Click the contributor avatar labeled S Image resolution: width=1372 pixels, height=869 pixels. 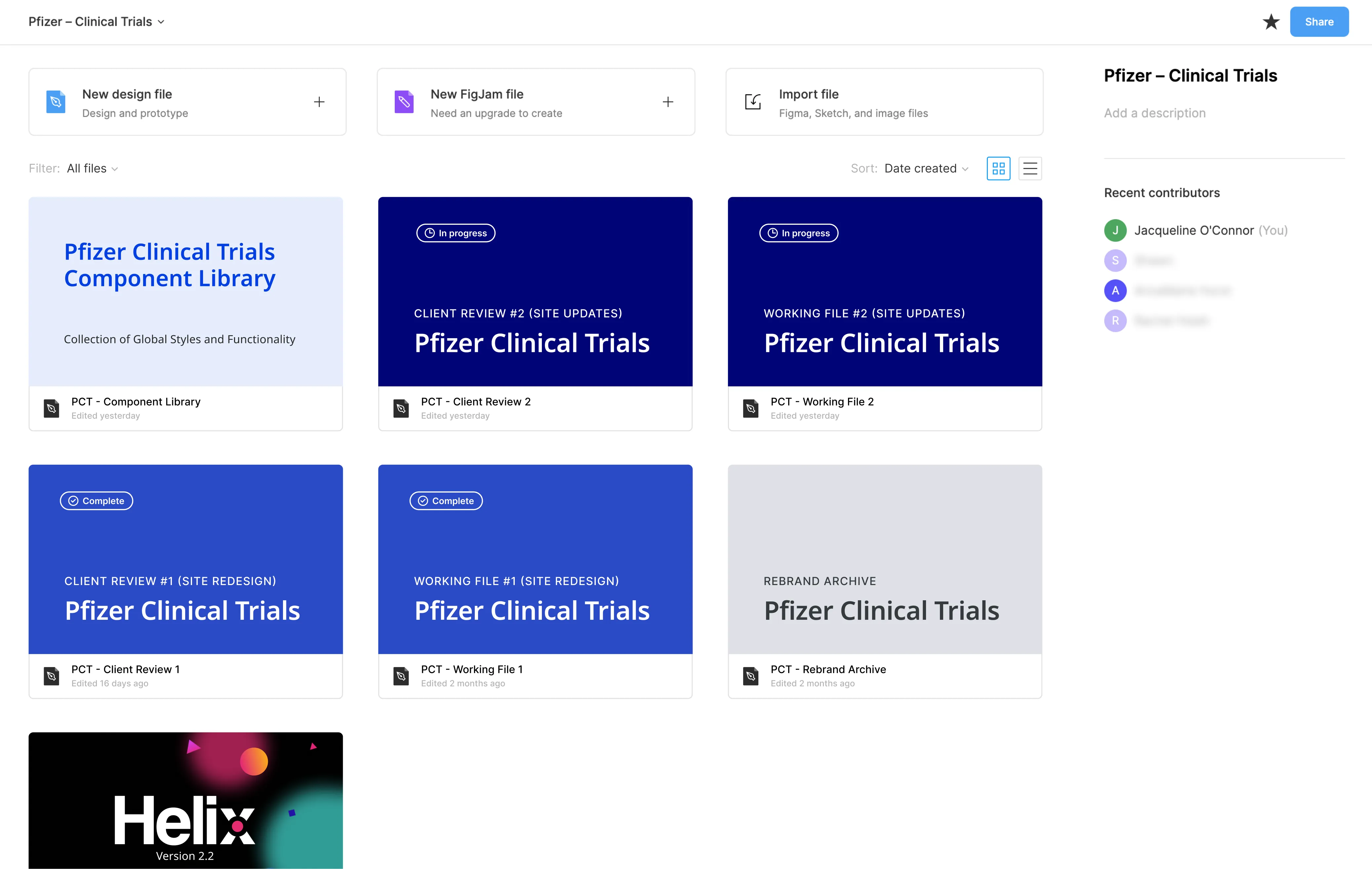tap(1115, 260)
